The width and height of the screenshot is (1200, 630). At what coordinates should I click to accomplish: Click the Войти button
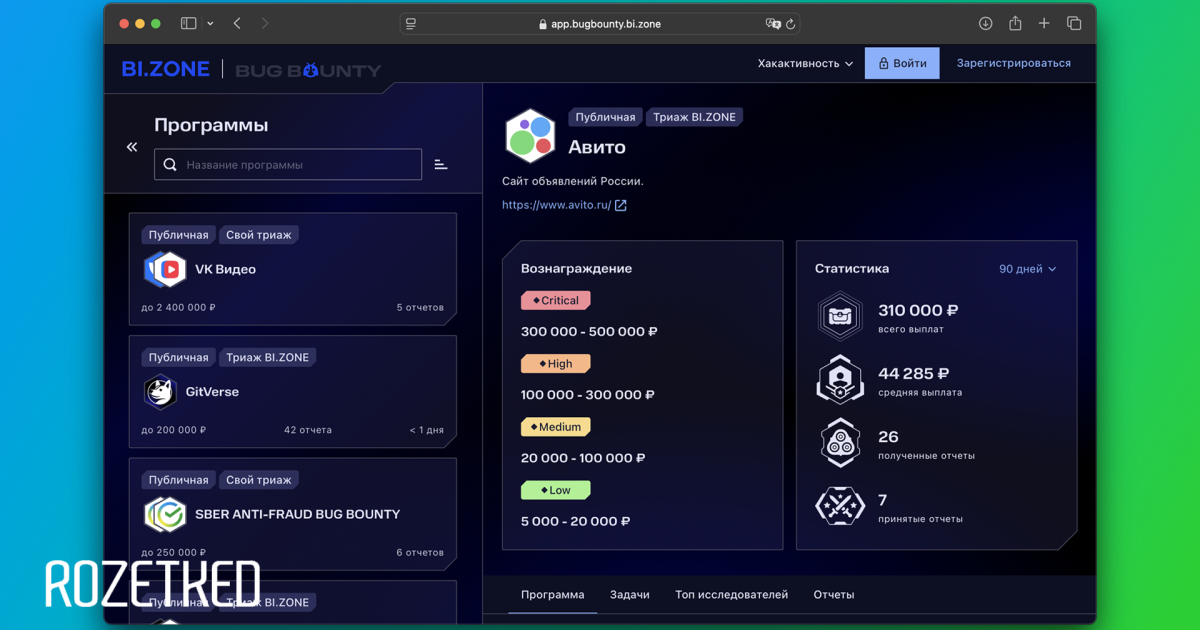tap(902, 63)
